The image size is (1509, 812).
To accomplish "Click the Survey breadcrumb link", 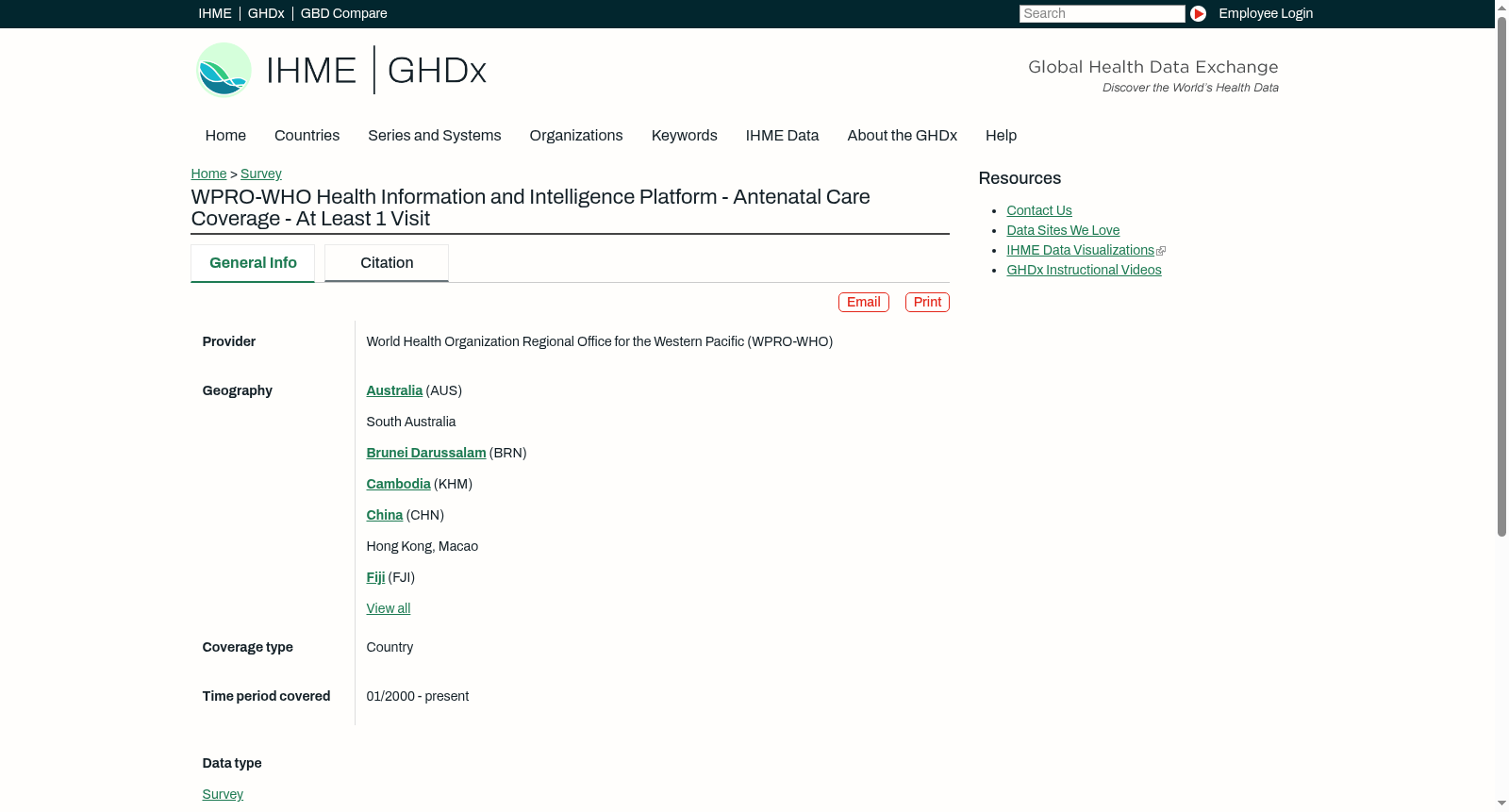I will [261, 174].
